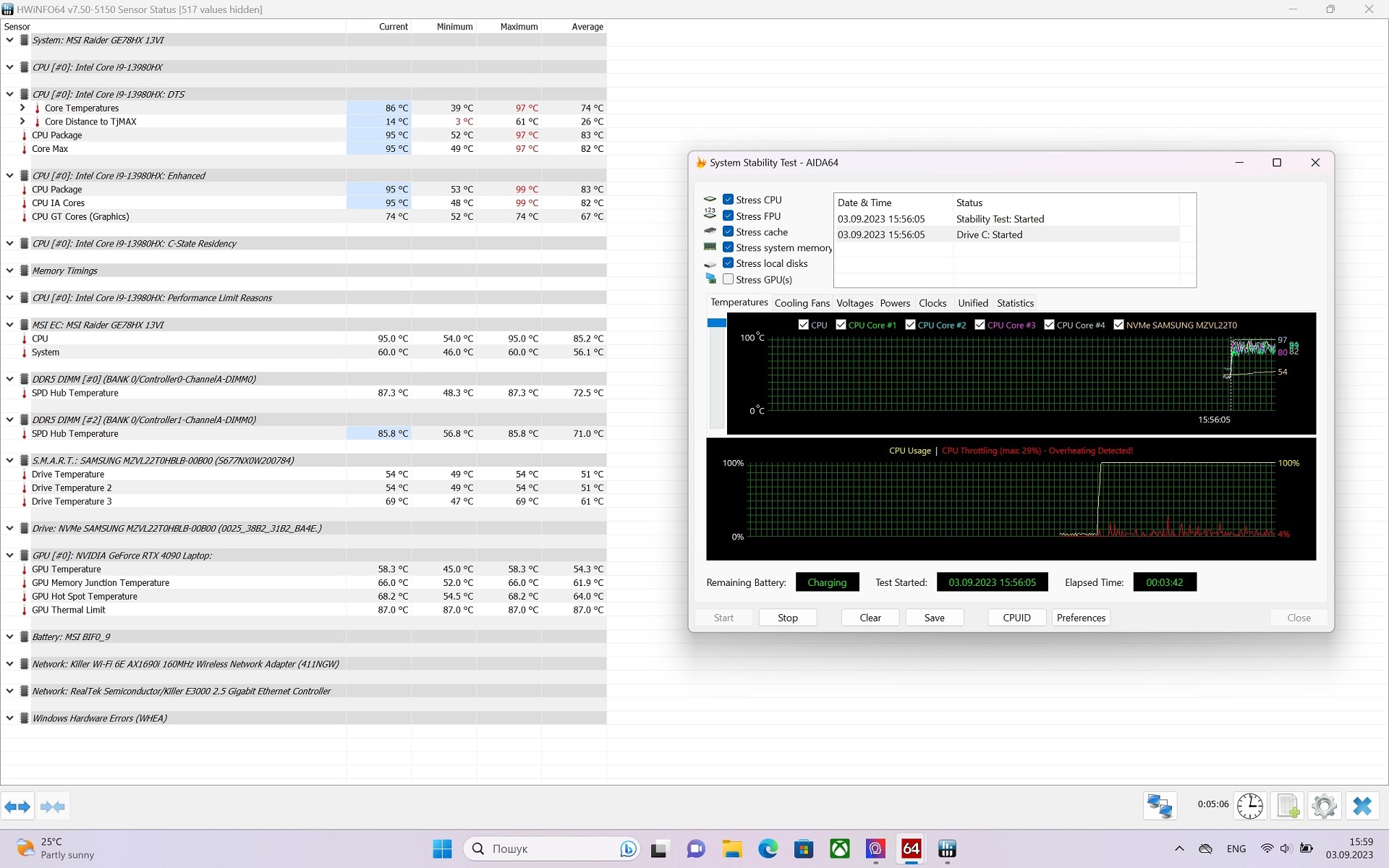The height and width of the screenshot is (868, 1389).
Task: Click the Windows search box
Action: point(552,848)
